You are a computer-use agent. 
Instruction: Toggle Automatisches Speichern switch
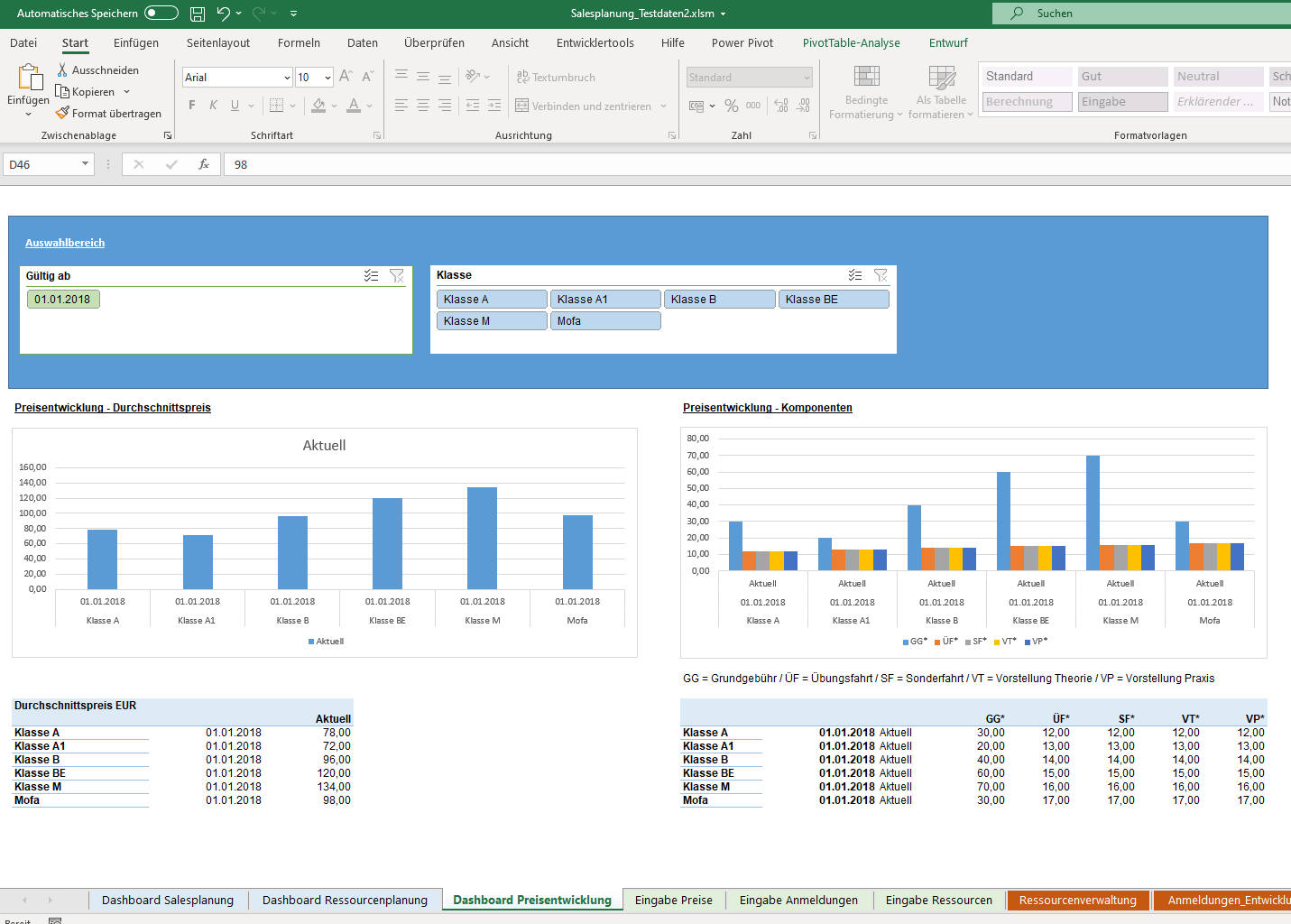click(x=161, y=14)
